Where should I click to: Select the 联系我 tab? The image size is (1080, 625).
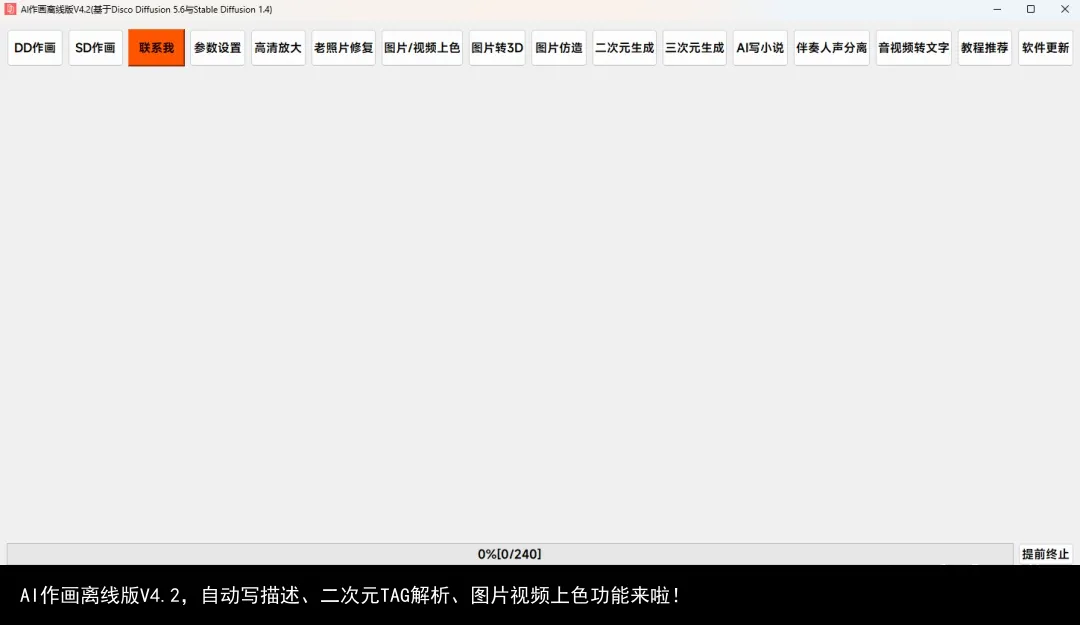pyautogui.click(x=156, y=48)
